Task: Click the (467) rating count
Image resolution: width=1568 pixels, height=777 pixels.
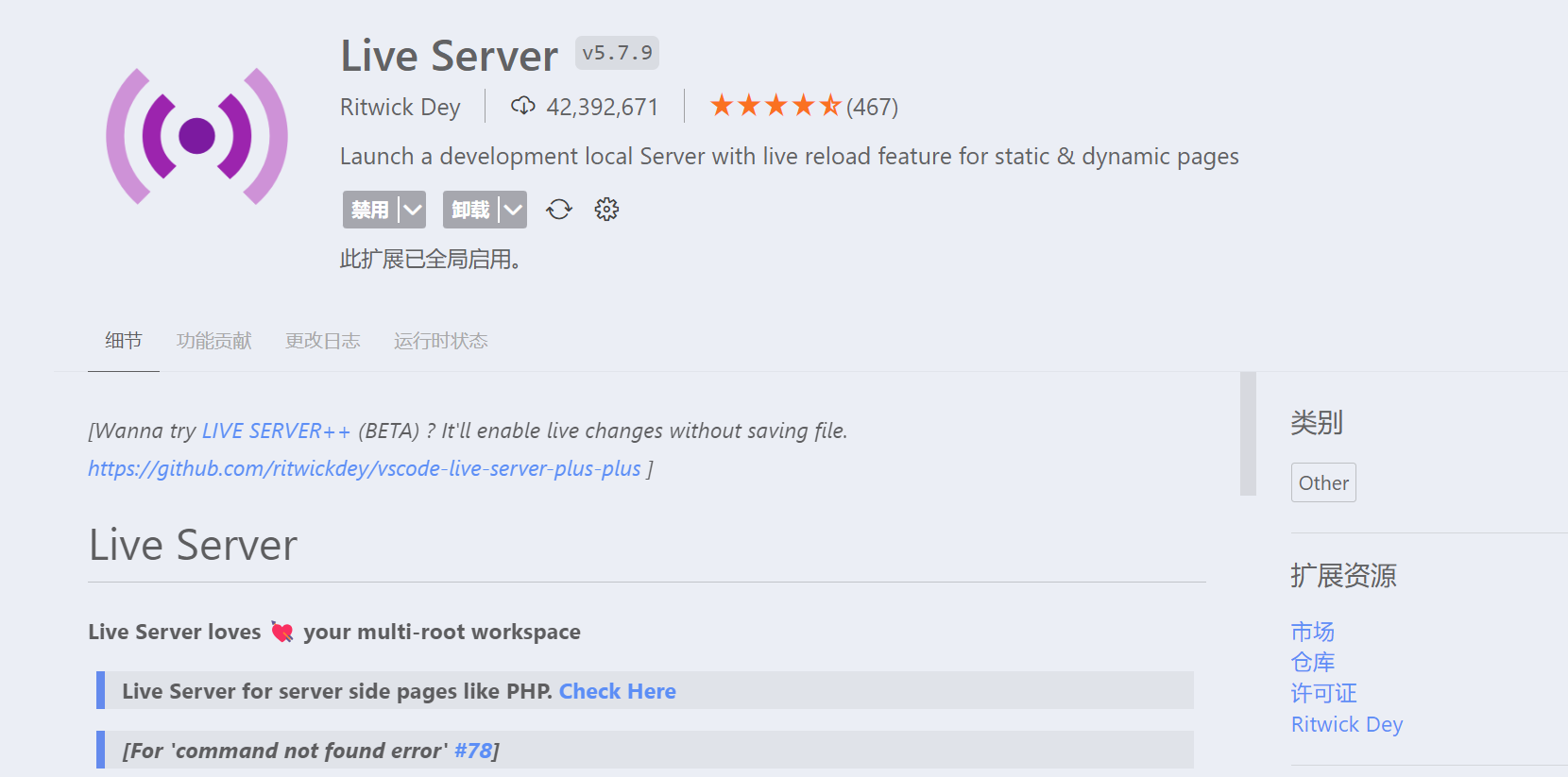Action: [x=872, y=107]
